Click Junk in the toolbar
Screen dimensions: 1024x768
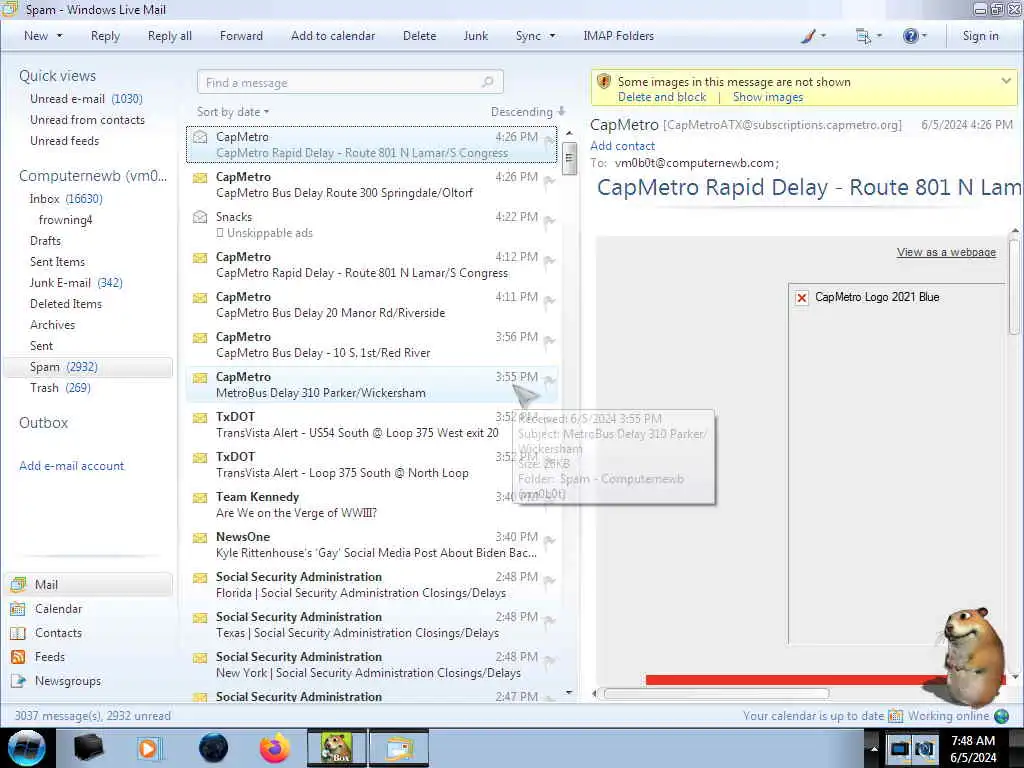(475, 36)
